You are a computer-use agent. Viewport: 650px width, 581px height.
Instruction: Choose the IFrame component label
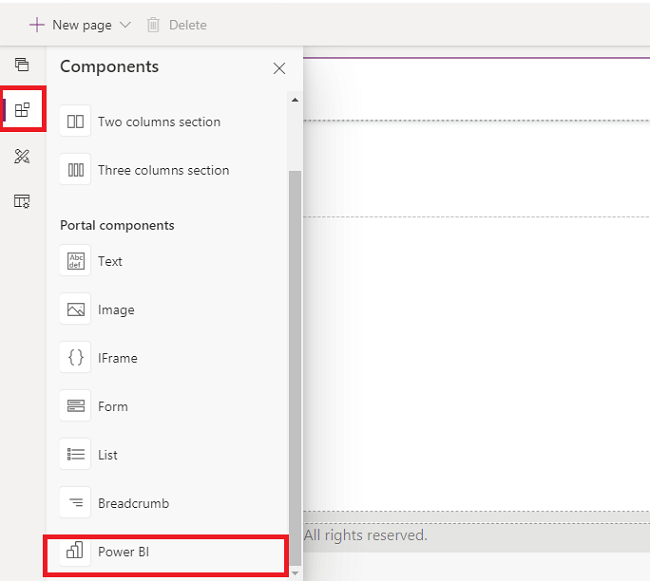point(118,358)
